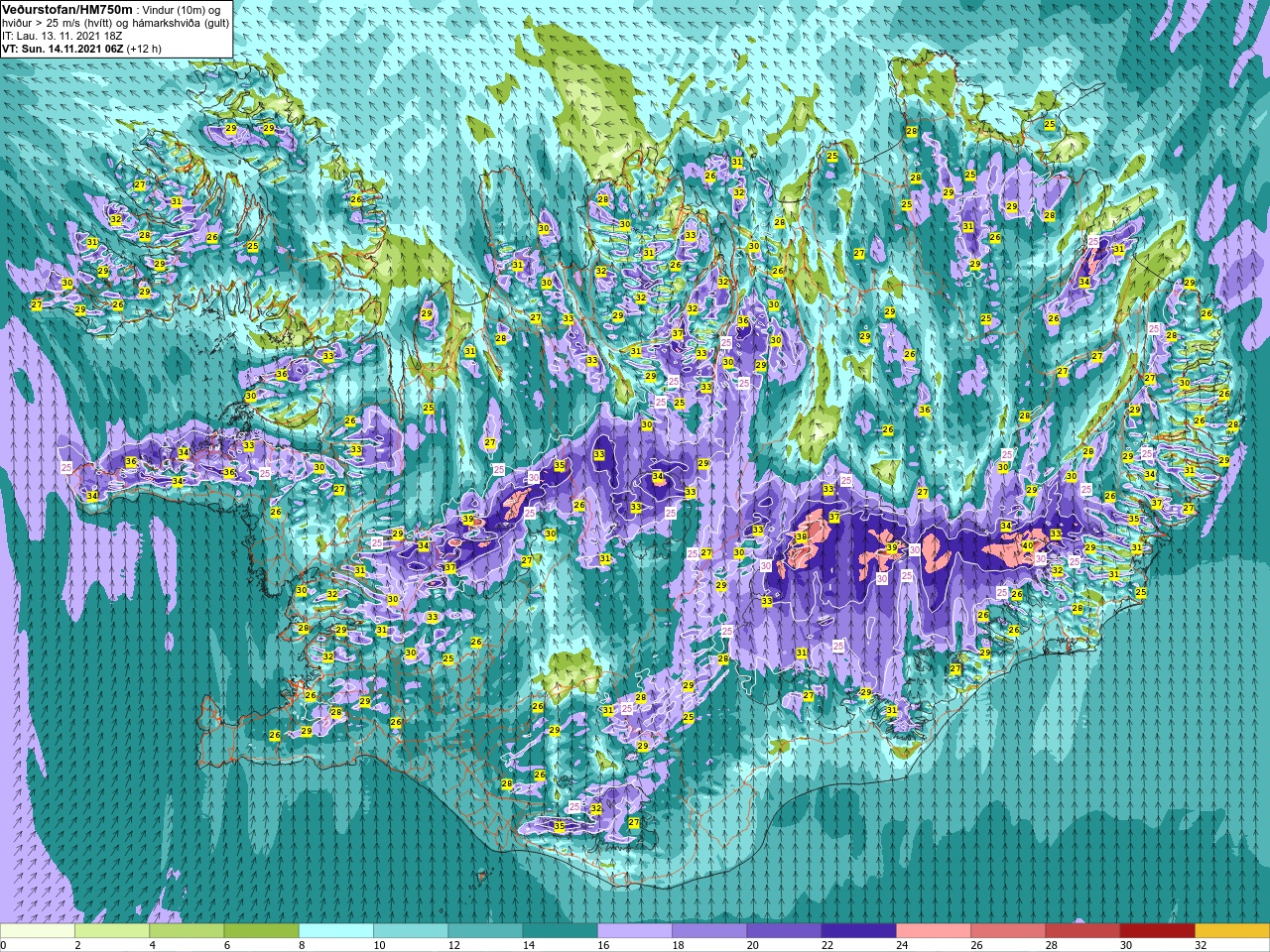Click the cyan legend swatch between 8 and 10
The height and width of the screenshot is (952, 1270).
tap(336, 931)
